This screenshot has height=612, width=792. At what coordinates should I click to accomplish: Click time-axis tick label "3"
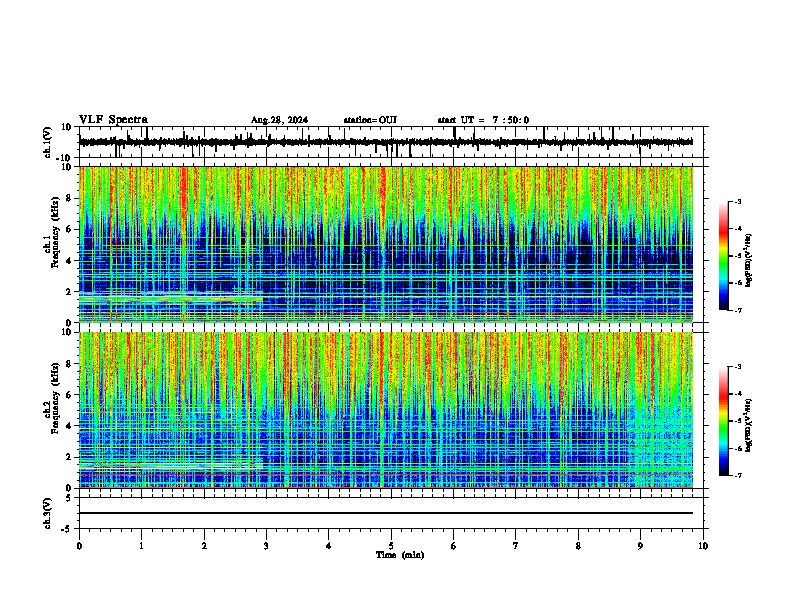click(x=267, y=546)
